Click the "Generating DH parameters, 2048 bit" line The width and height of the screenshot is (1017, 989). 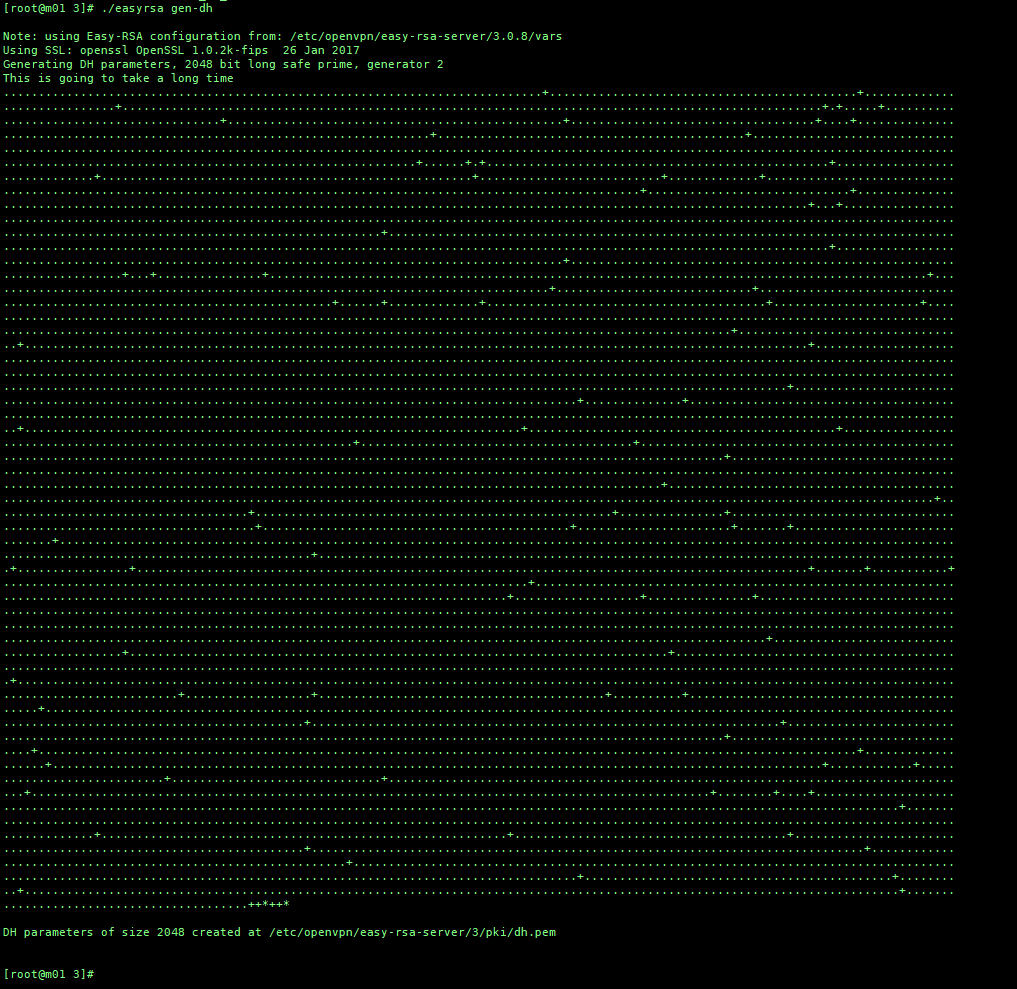223,64
